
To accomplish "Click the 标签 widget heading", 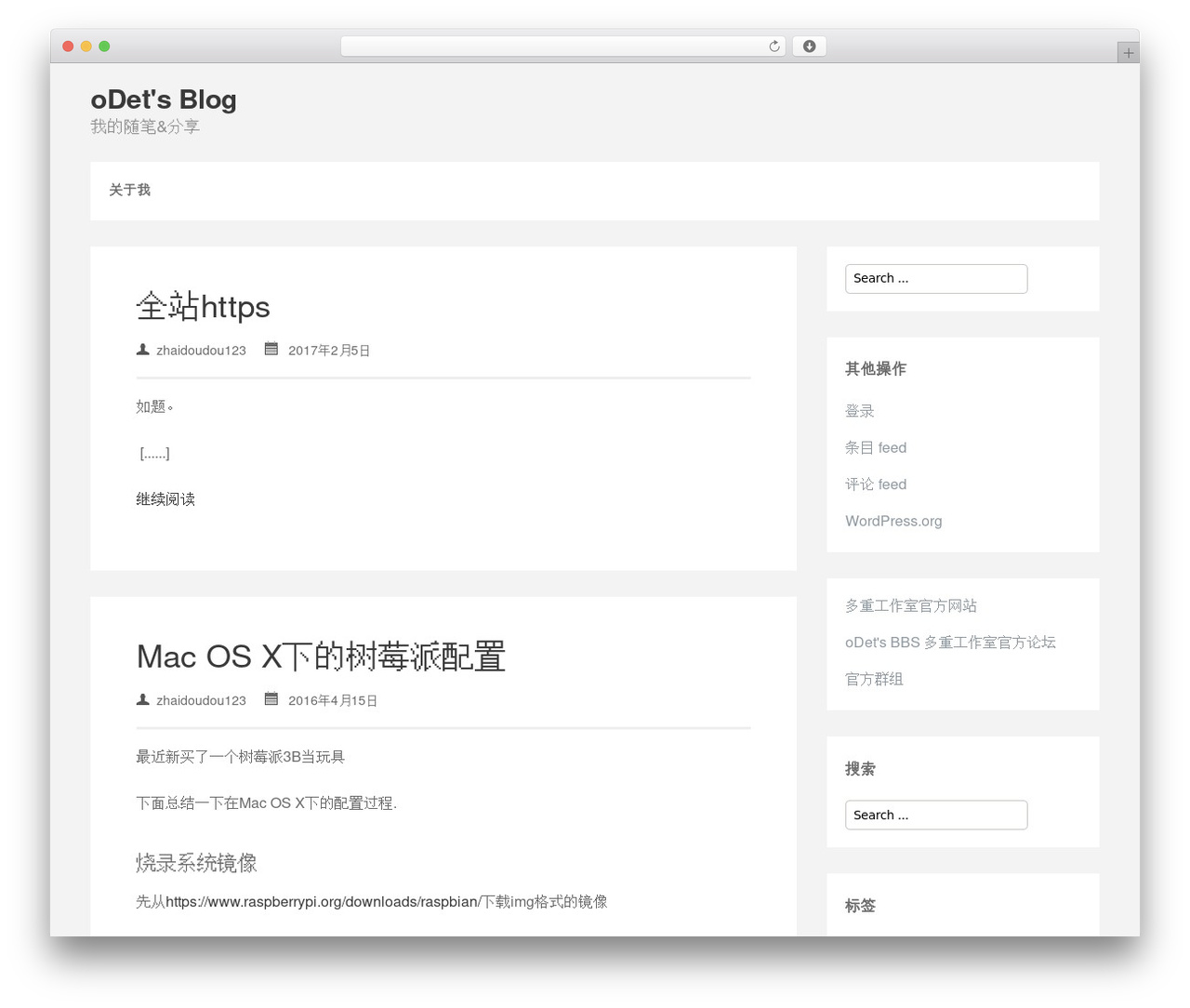I will 860,906.
